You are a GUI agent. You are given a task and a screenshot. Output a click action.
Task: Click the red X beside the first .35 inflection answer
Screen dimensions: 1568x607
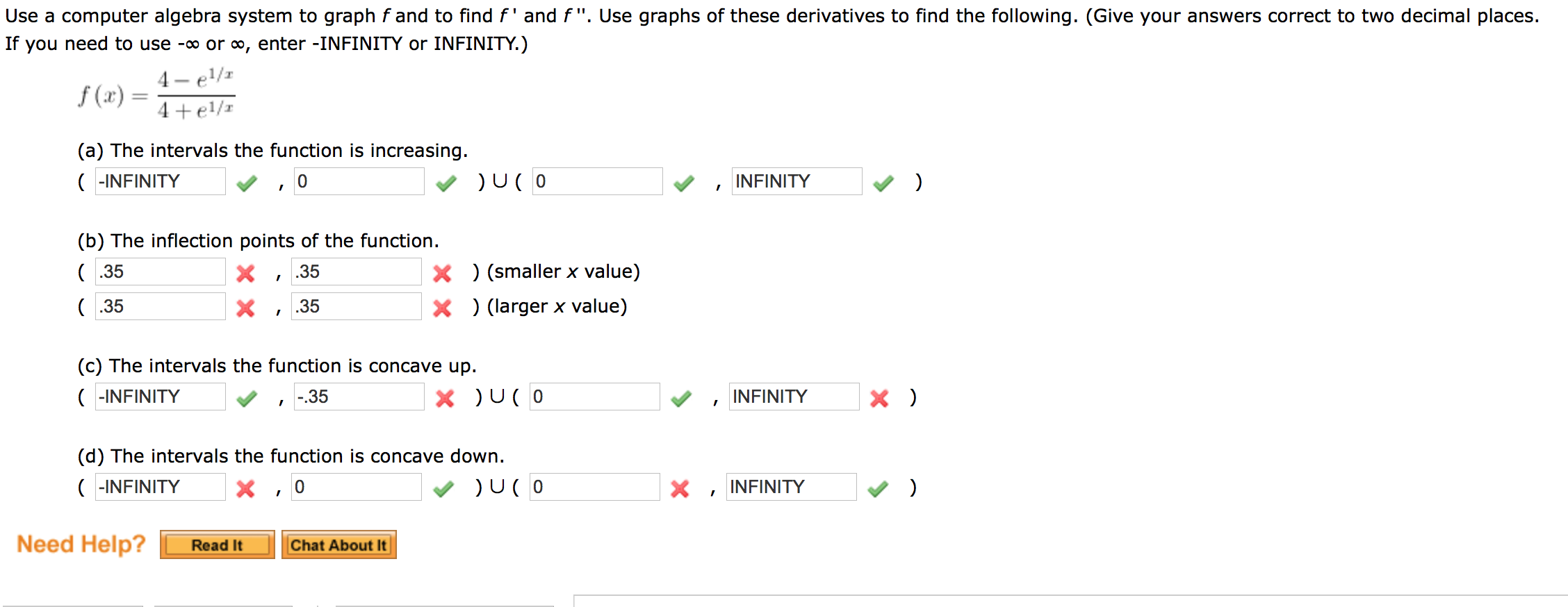pyautogui.click(x=245, y=273)
